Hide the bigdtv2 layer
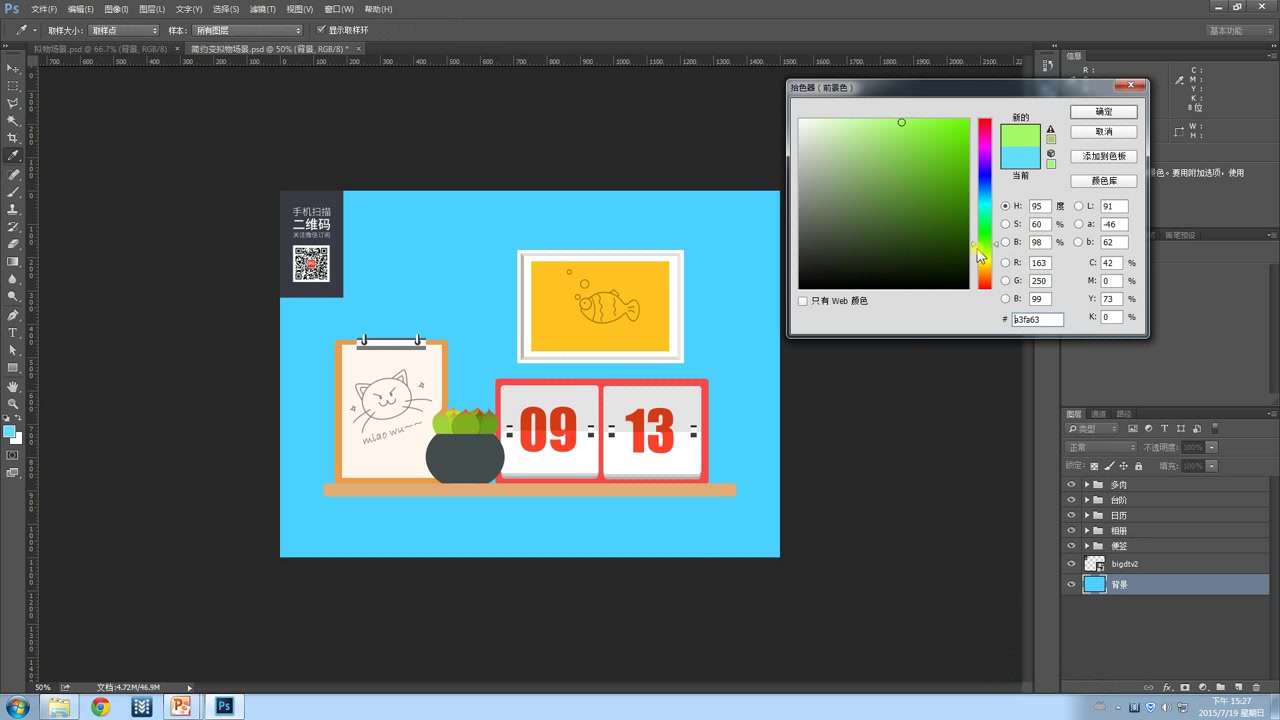Screen dimensions: 1280x720 click(x=1071, y=564)
